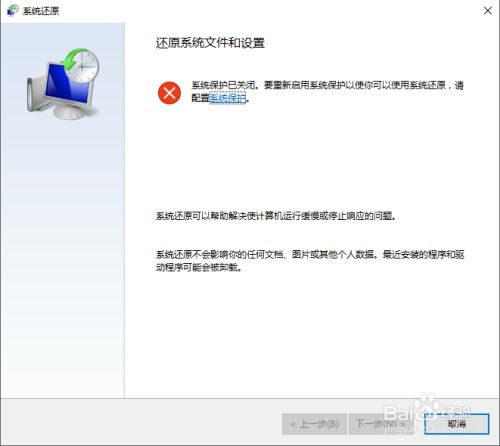Screen dimensions: 500x446
Task: Click the green curved arrow graphic
Action: coord(73,59)
